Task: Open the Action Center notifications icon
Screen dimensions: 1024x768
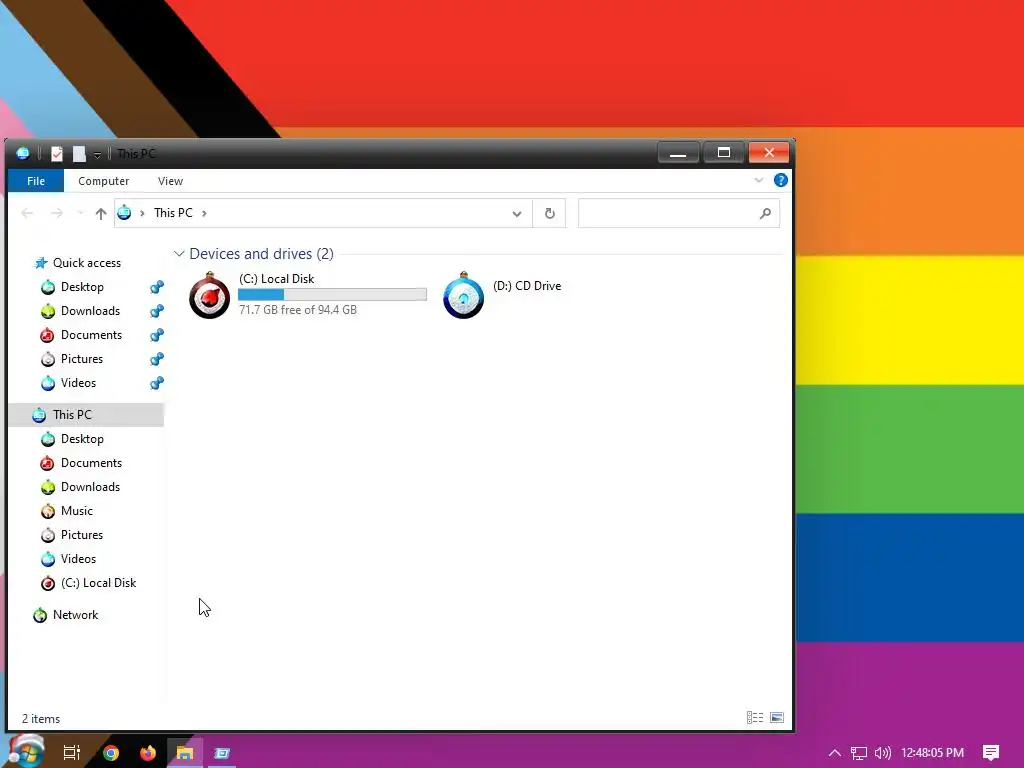Action: pos(991,753)
